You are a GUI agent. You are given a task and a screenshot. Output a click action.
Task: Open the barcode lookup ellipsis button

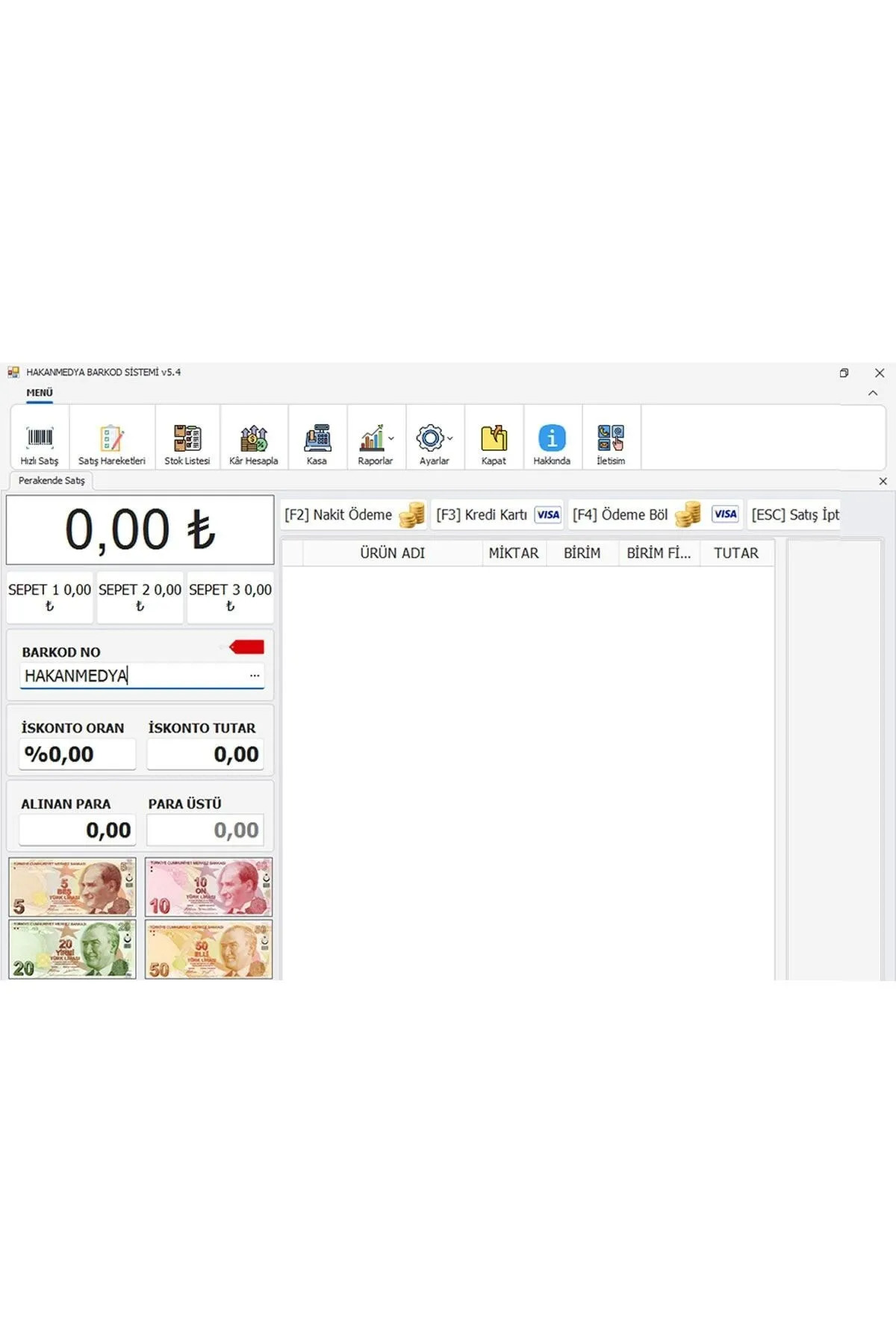click(255, 676)
